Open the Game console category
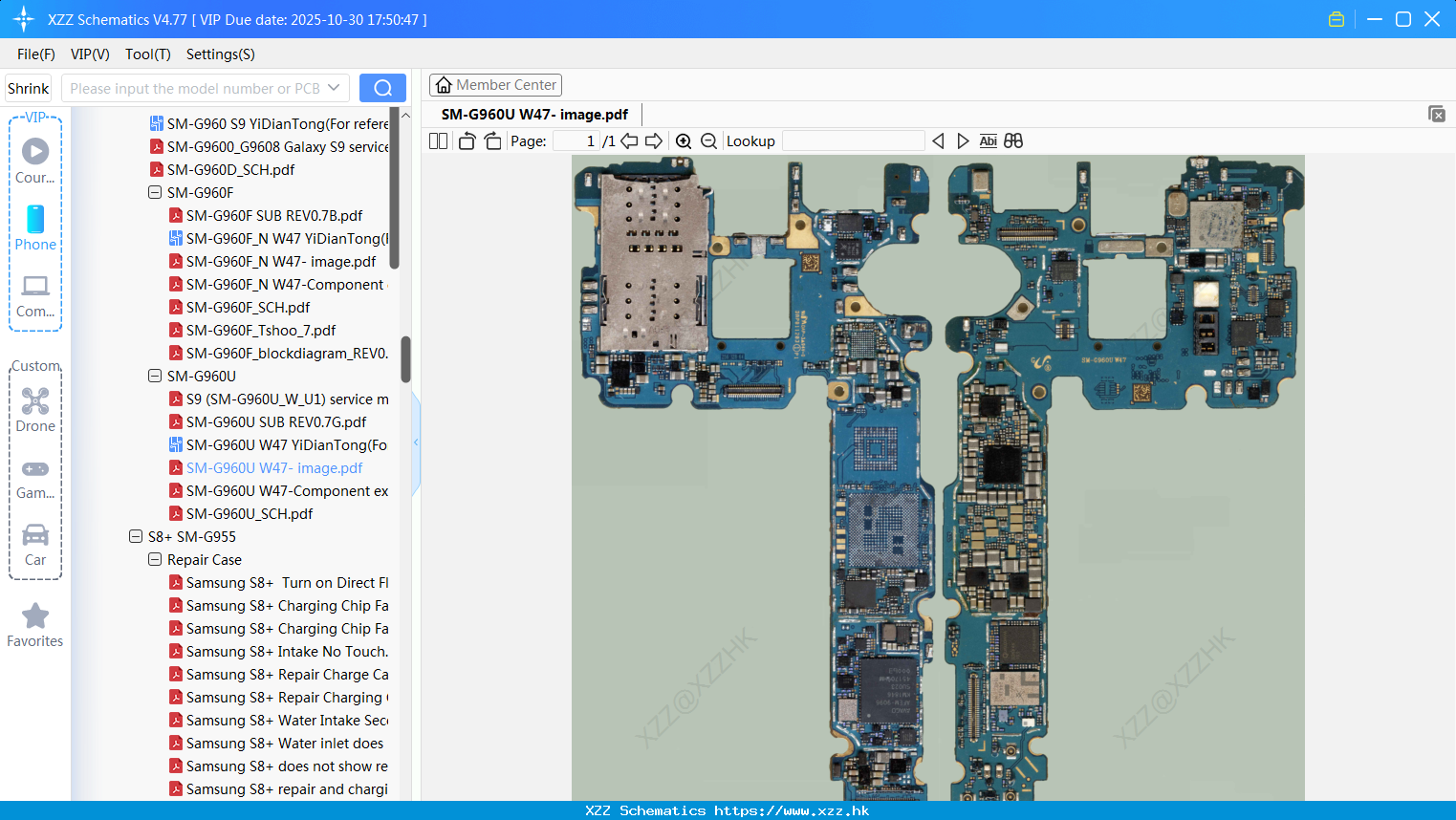1456x820 pixels. [35, 478]
